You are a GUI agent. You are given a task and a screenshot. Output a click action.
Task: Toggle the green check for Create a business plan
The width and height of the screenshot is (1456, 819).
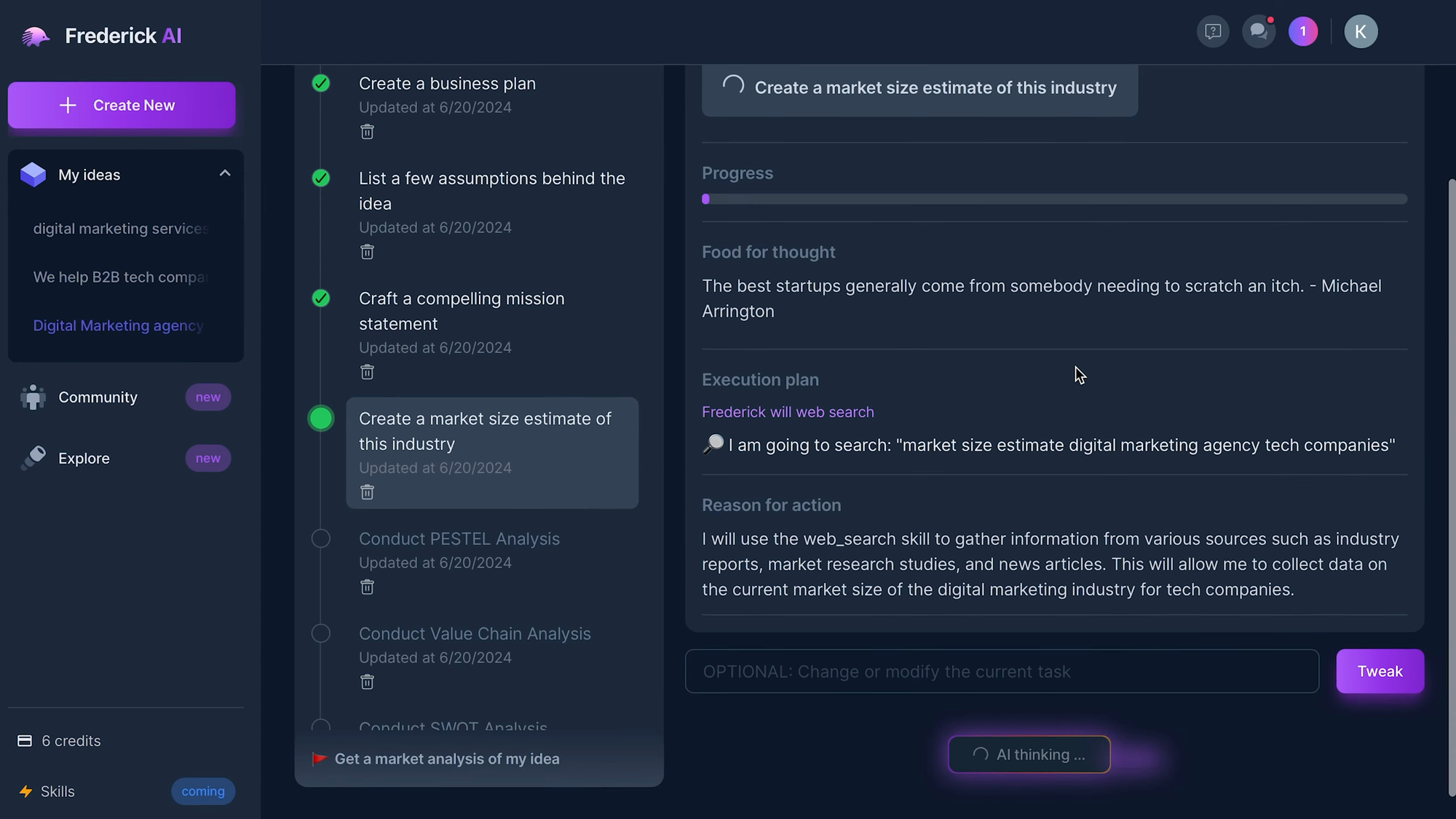tap(321, 83)
